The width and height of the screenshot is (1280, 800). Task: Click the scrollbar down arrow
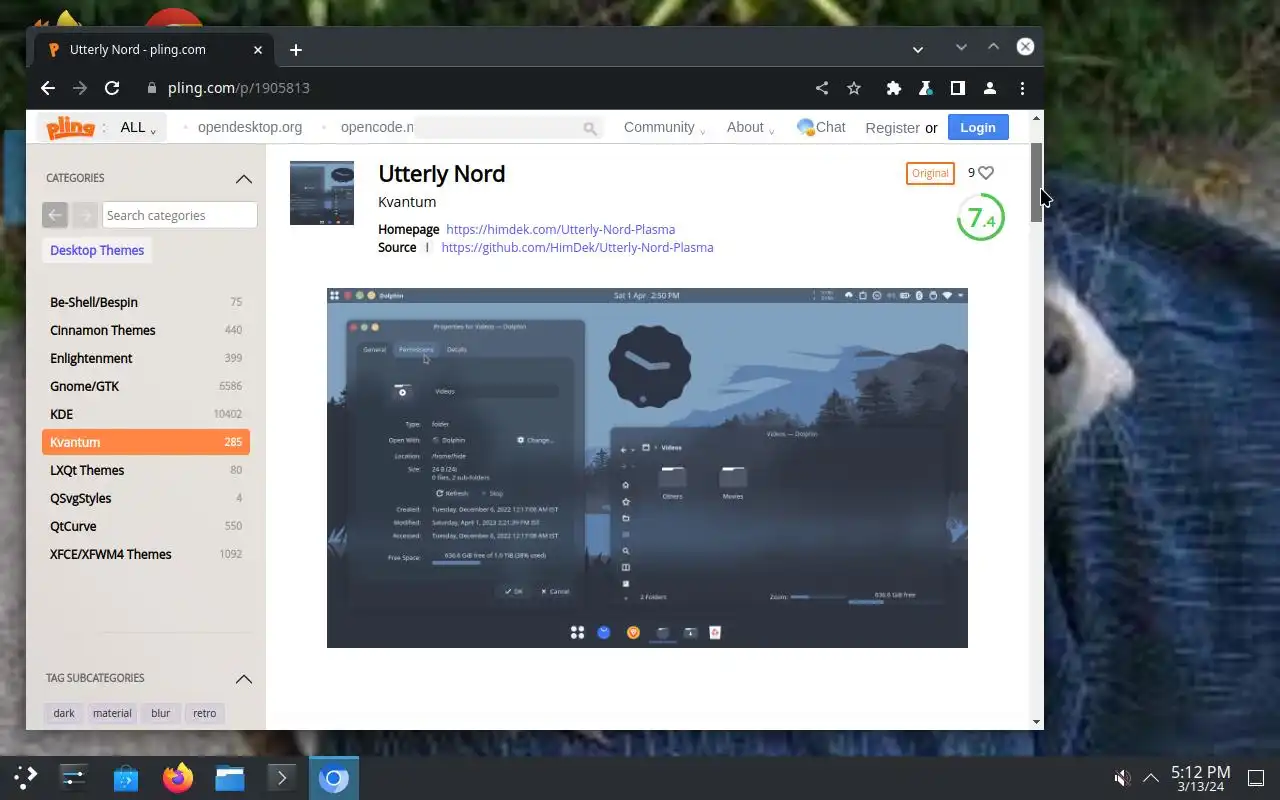click(1036, 721)
